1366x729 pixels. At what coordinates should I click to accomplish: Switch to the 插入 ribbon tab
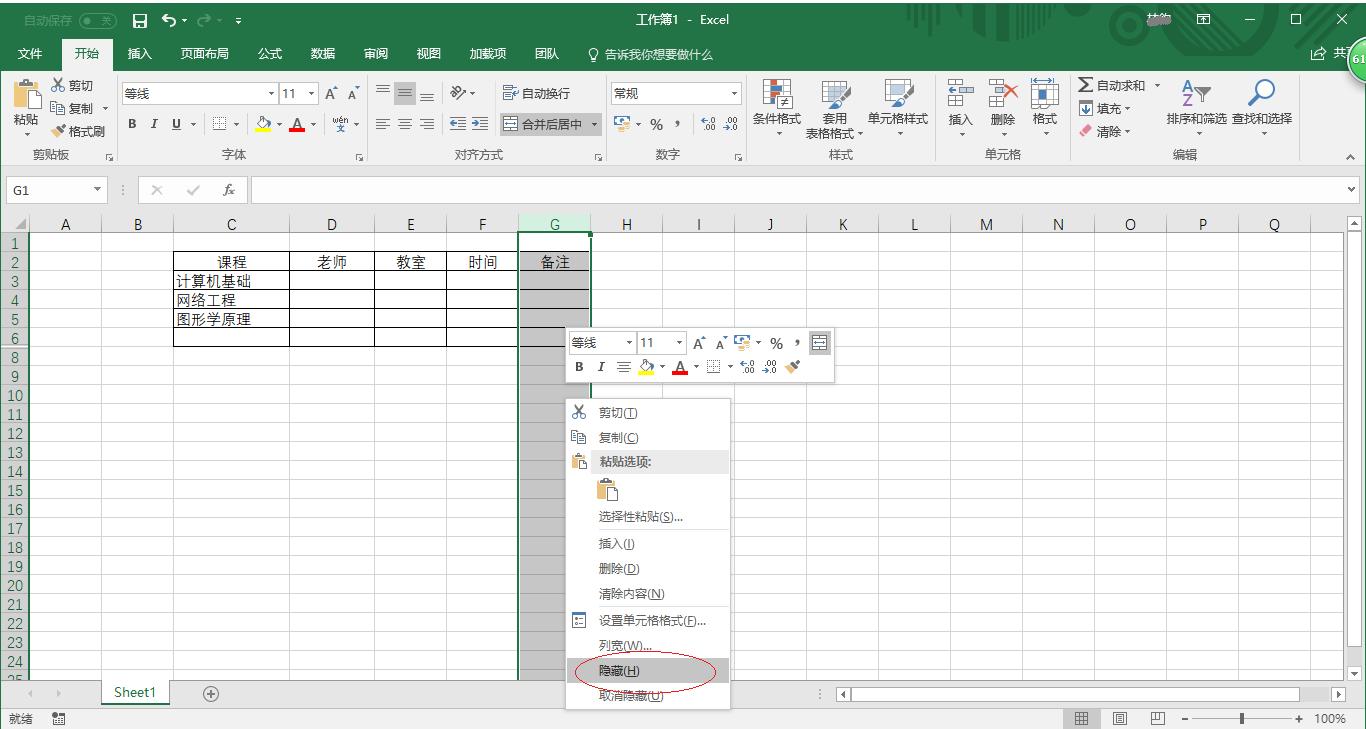pos(140,54)
